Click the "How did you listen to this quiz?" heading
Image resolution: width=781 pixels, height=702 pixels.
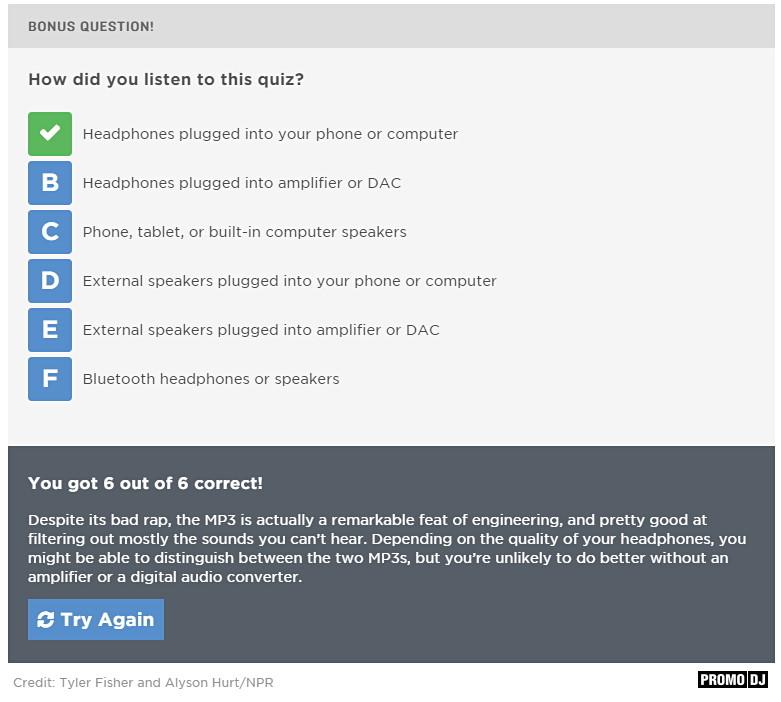[166, 80]
